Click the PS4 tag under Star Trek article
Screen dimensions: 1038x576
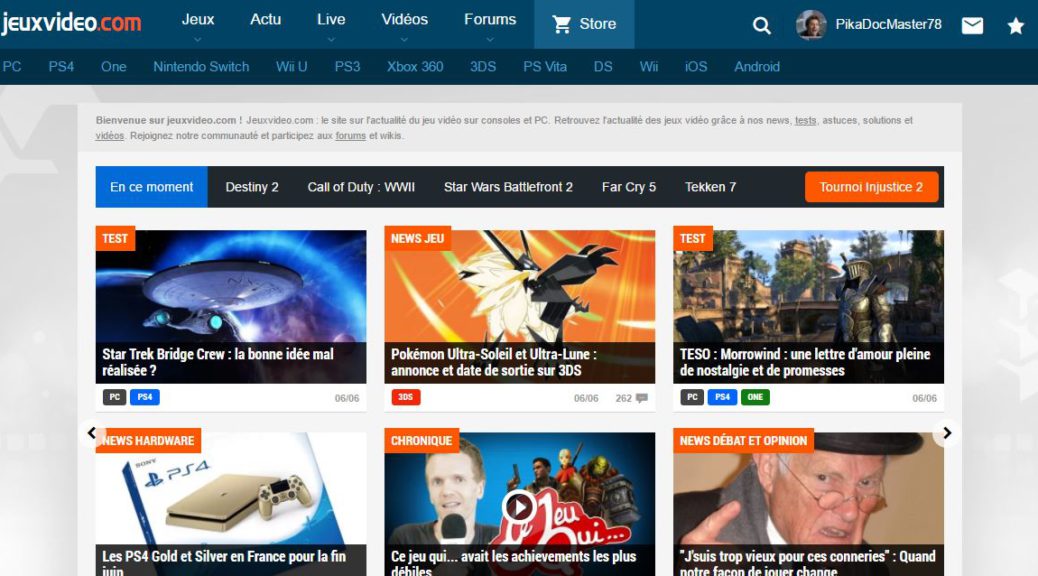pos(144,397)
